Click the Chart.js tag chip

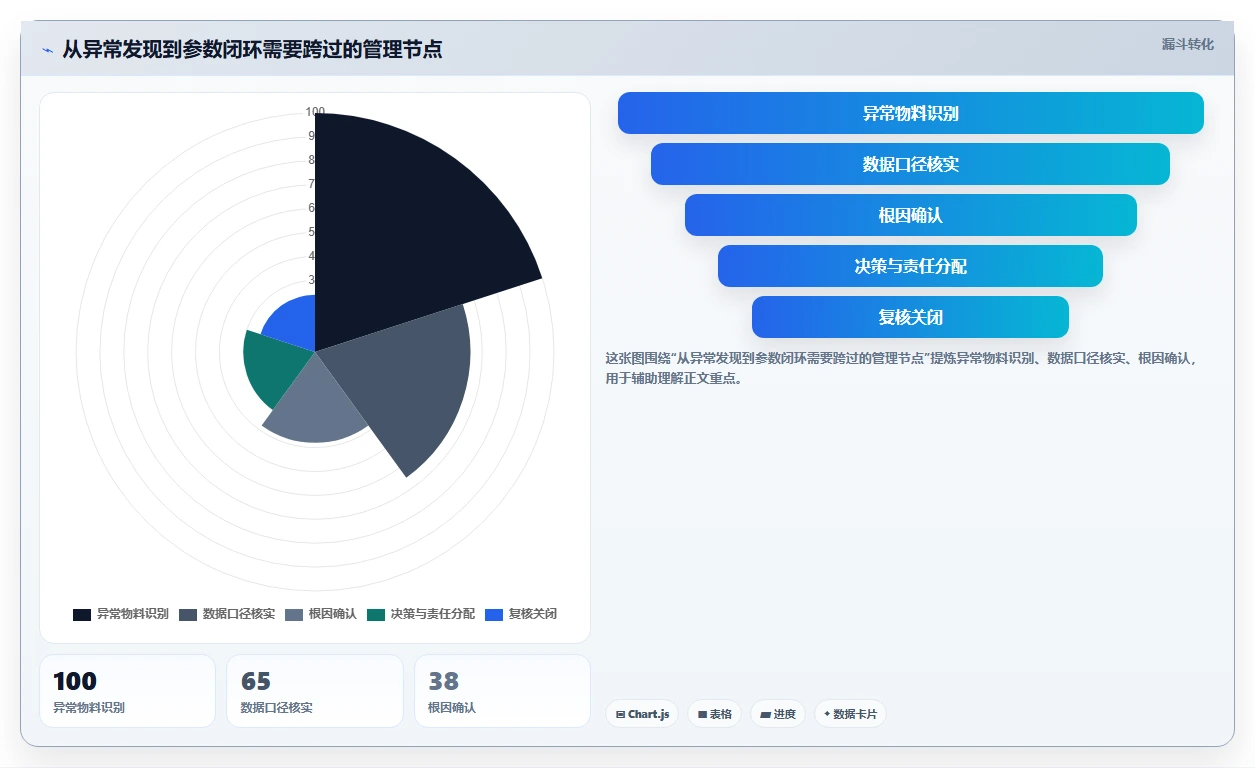642,714
